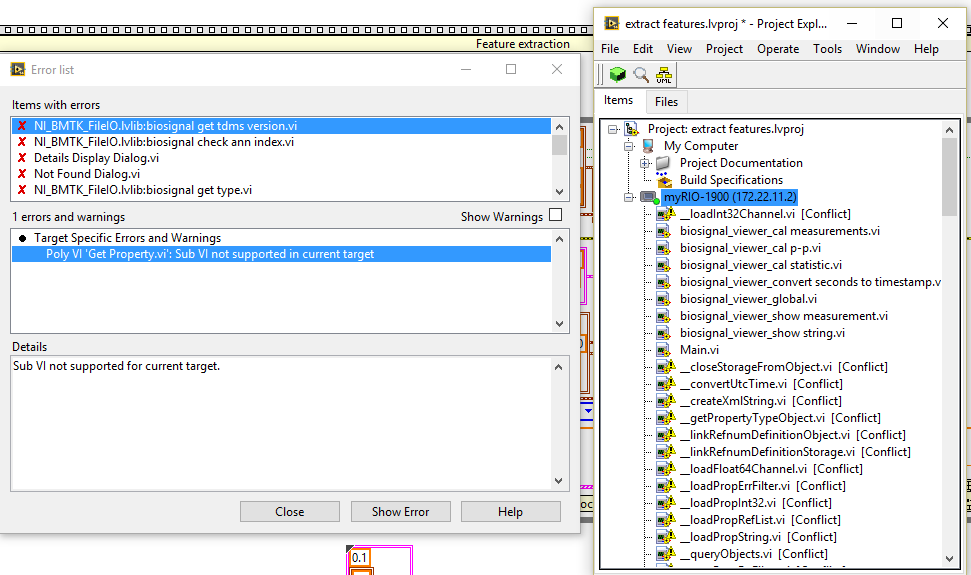This screenshot has width=971, height=575.
Task: Open the View menu
Action: point(679,49)
